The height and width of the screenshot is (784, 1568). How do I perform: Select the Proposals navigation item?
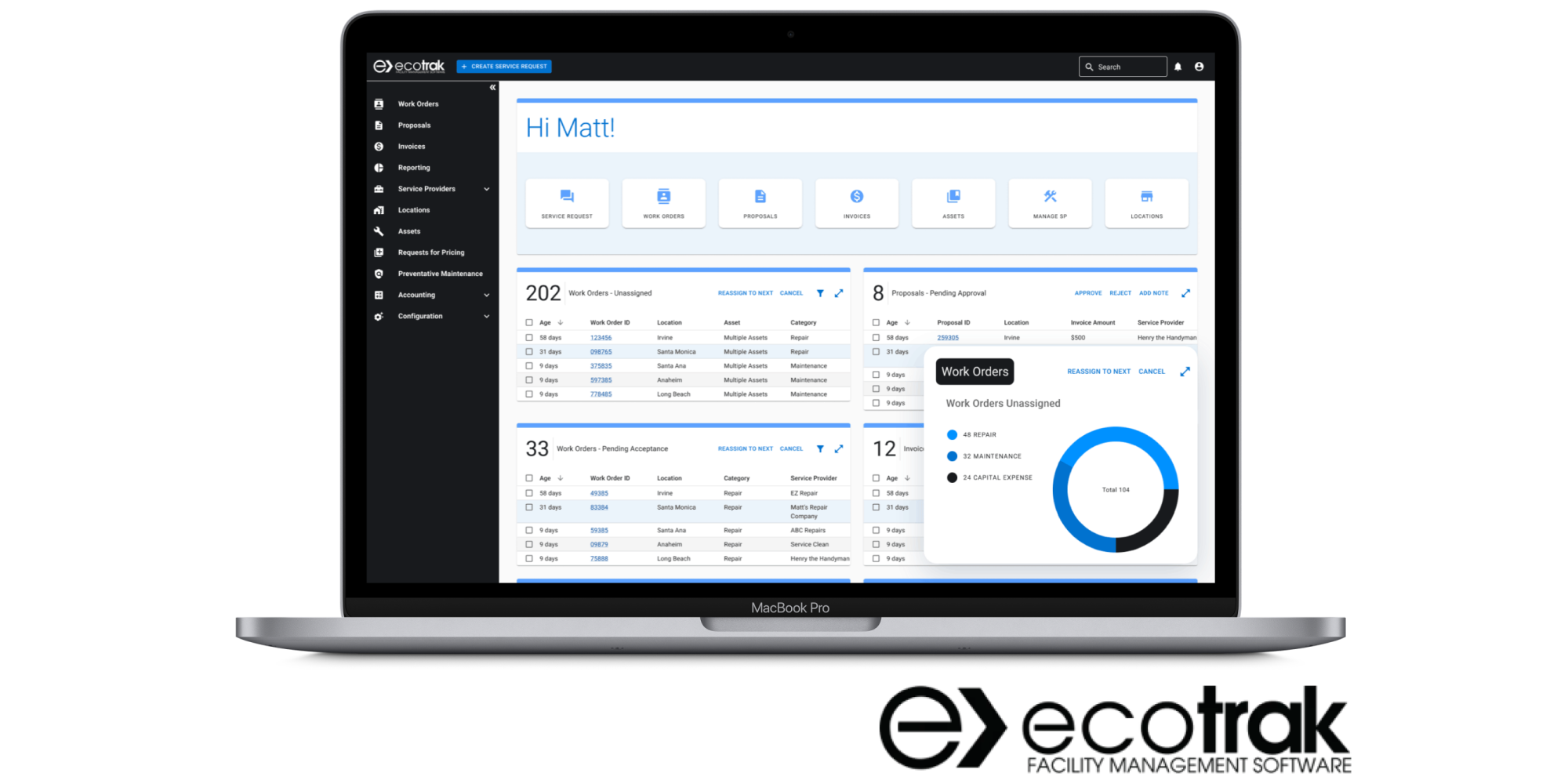click(413, 125)
